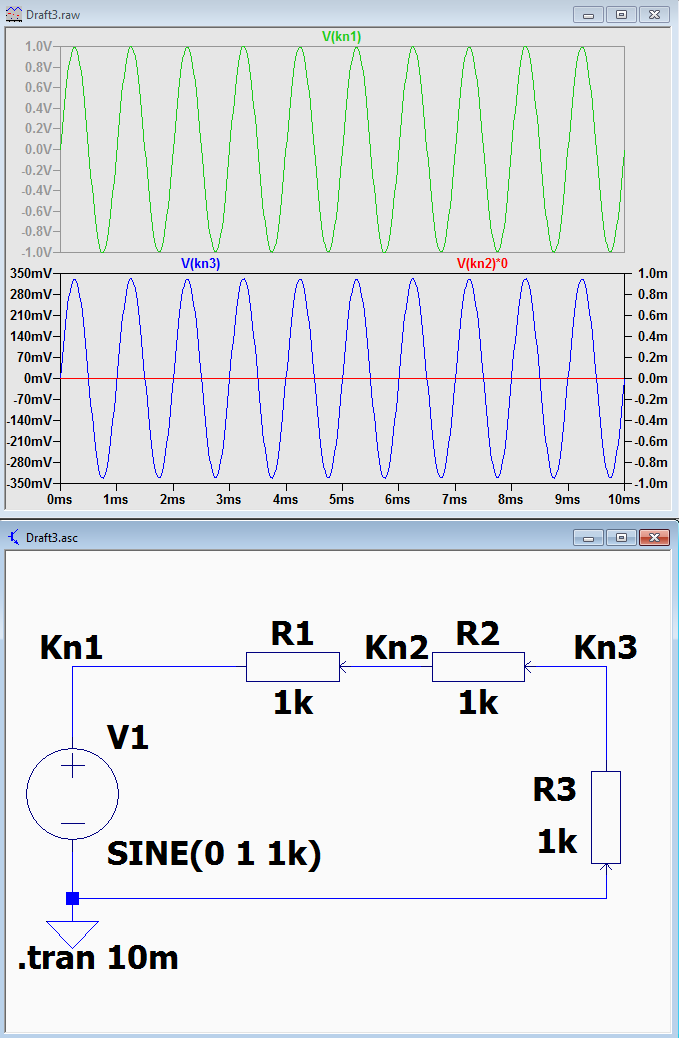Click the Kn2 net label
The image size is (679, 1038).
(397, 647)
